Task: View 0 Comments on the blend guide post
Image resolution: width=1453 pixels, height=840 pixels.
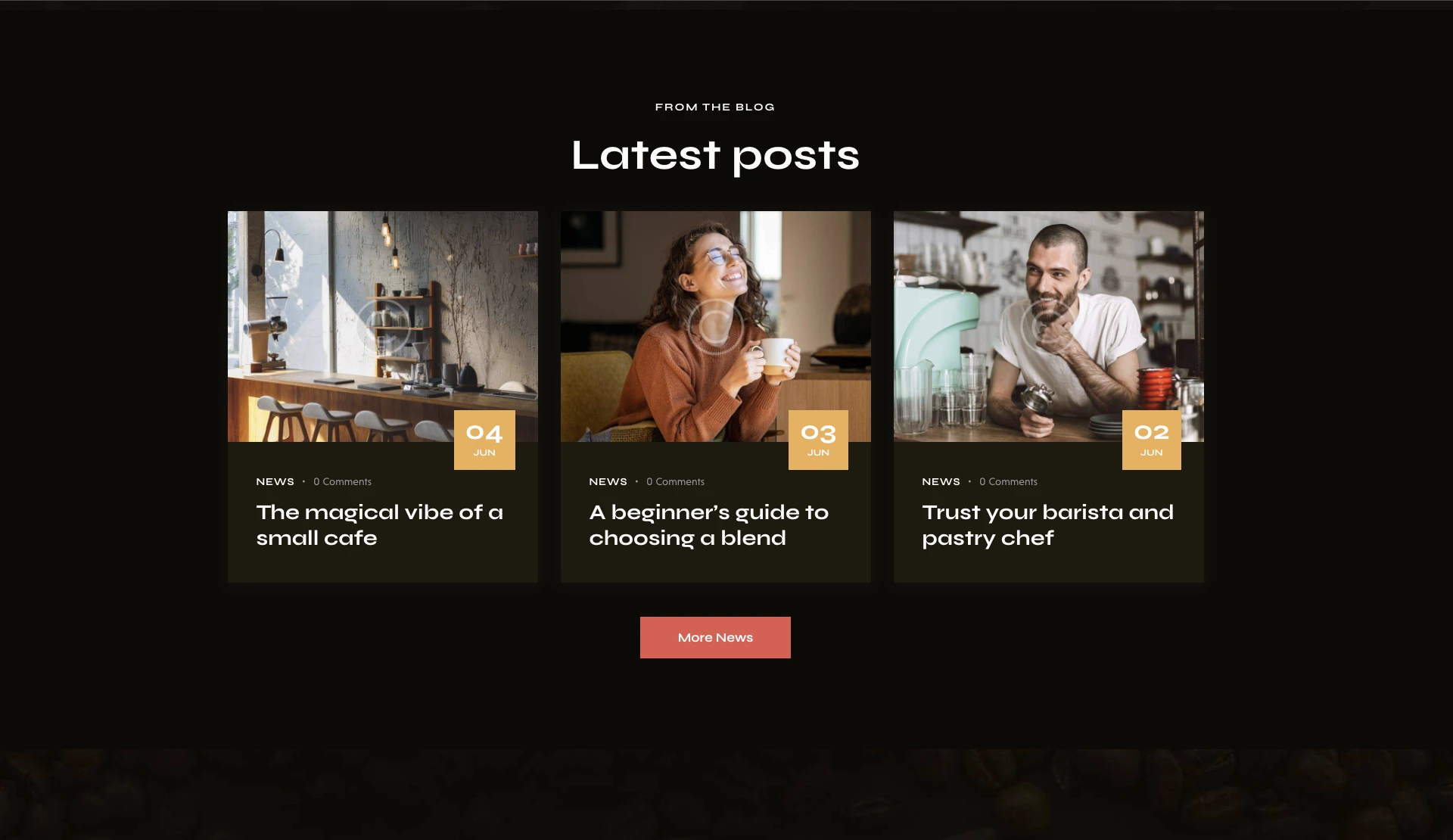Action: pos(675,481)
